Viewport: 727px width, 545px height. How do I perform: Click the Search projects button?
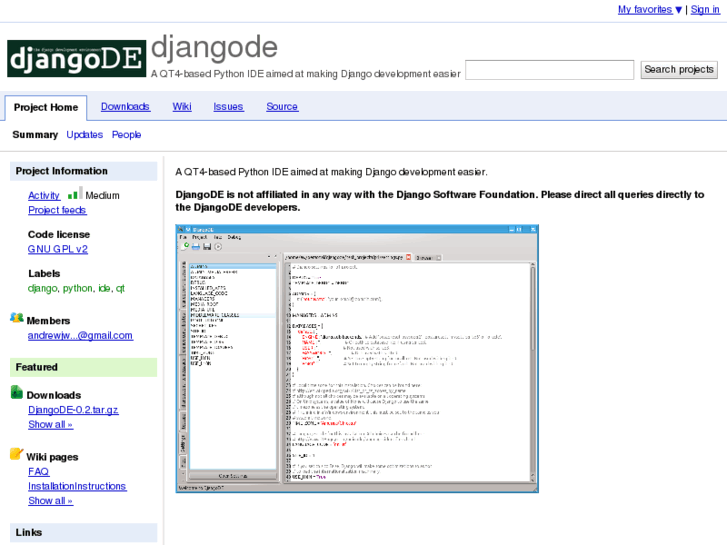click(679, 70)
